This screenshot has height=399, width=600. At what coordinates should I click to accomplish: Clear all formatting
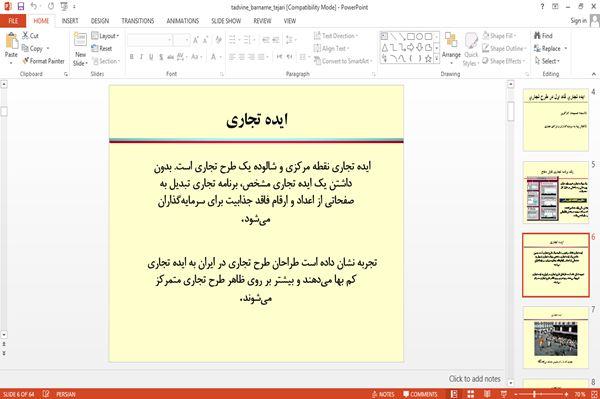point(218,40)
